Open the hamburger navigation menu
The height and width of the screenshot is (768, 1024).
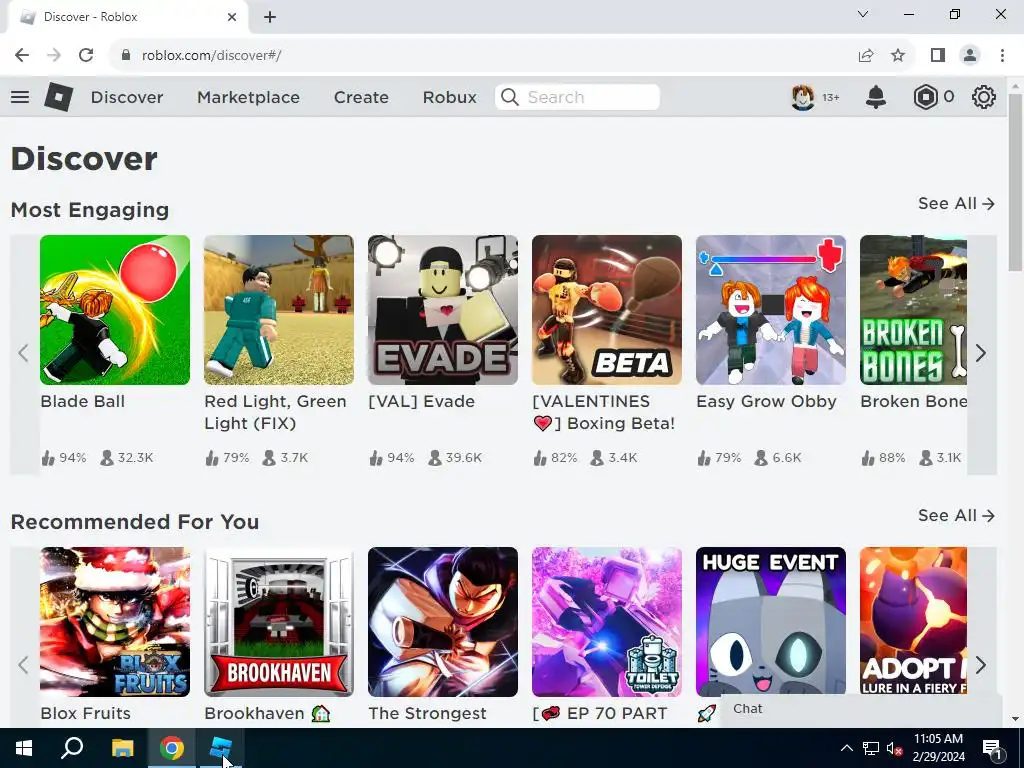pyautogui.click(x=20, y=97)
